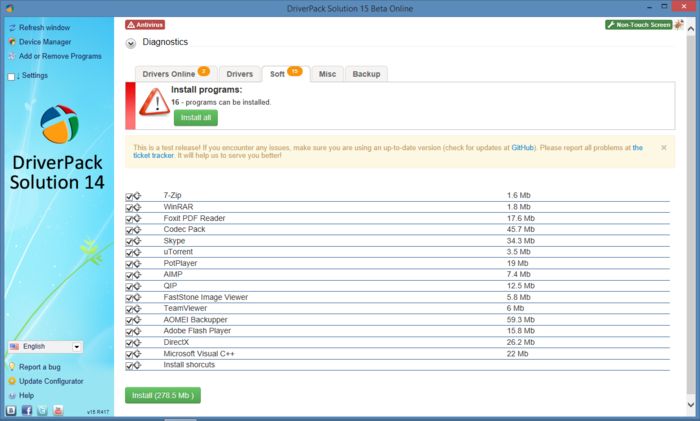Viewport: 700px width, 421px height.
Task: Click the uTorrent program name
Action: (x=178, y=252)
